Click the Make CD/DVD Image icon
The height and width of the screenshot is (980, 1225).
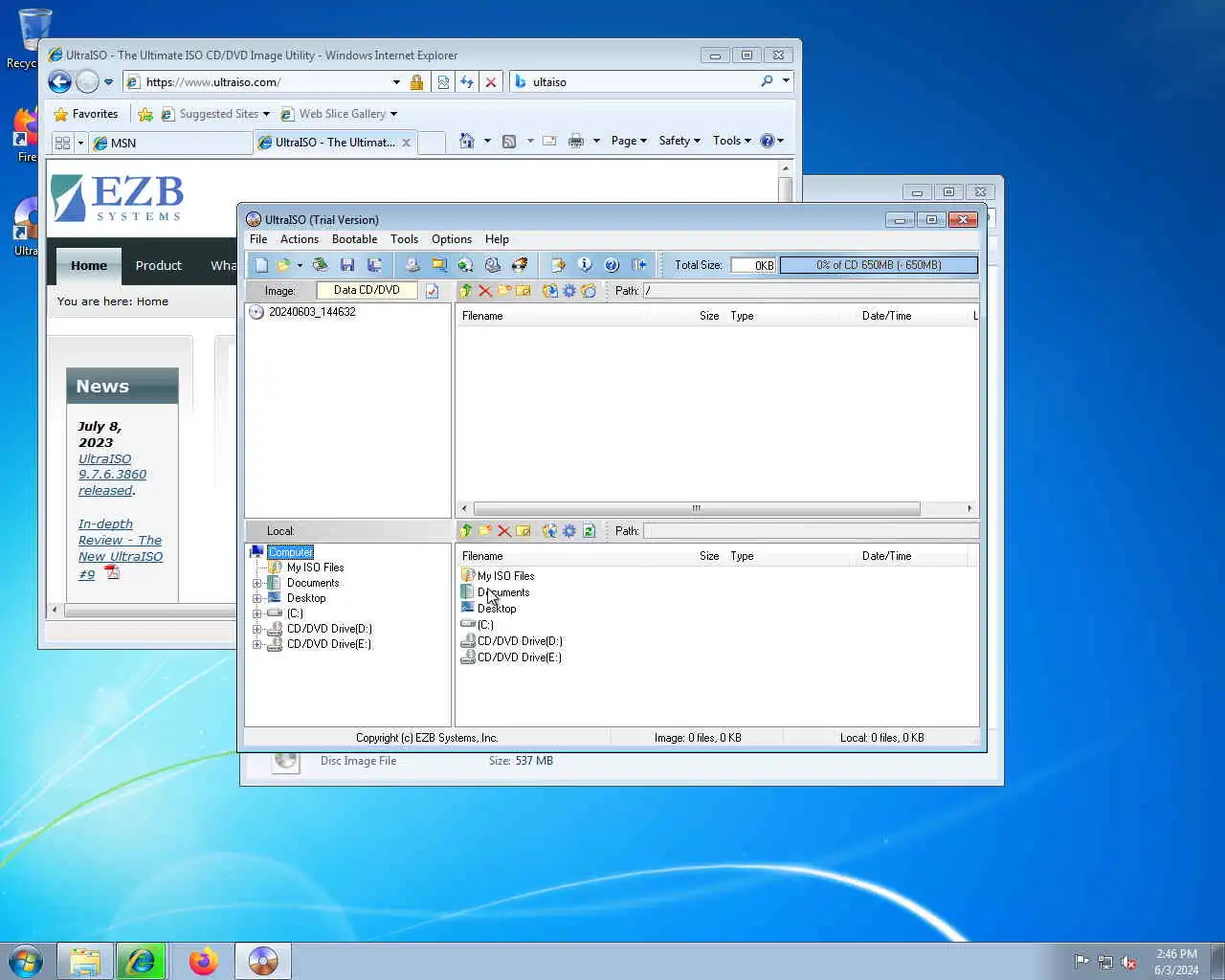click(412, 265)
